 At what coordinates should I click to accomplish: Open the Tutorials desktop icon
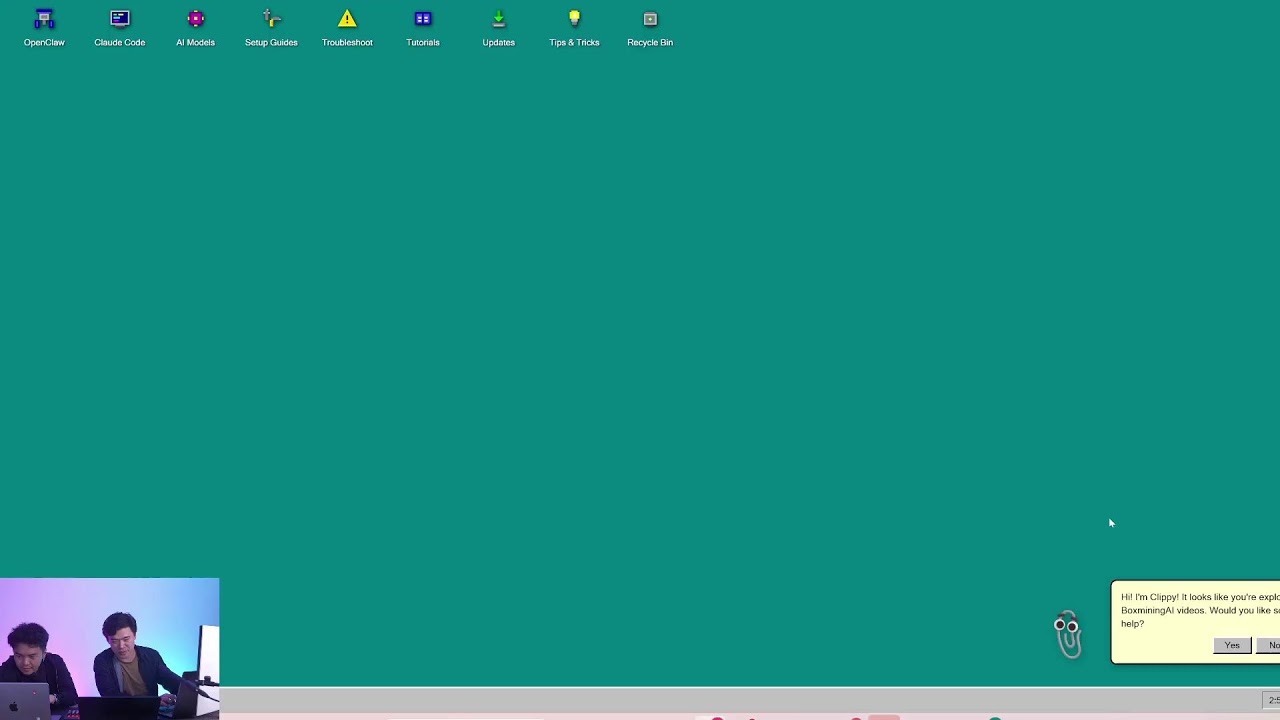coord(423,28)
